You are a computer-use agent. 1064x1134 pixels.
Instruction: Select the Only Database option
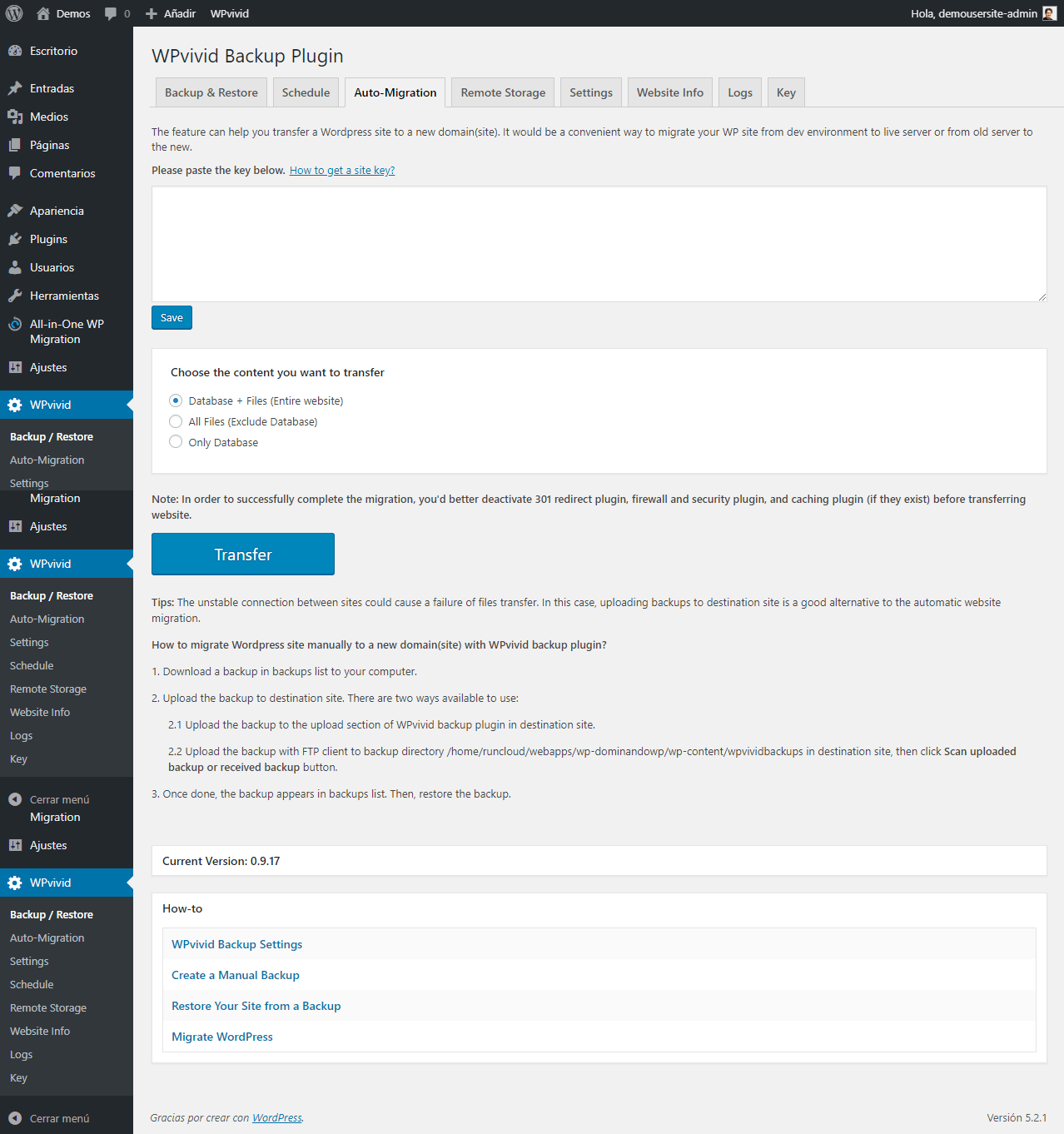pos(176,442)
